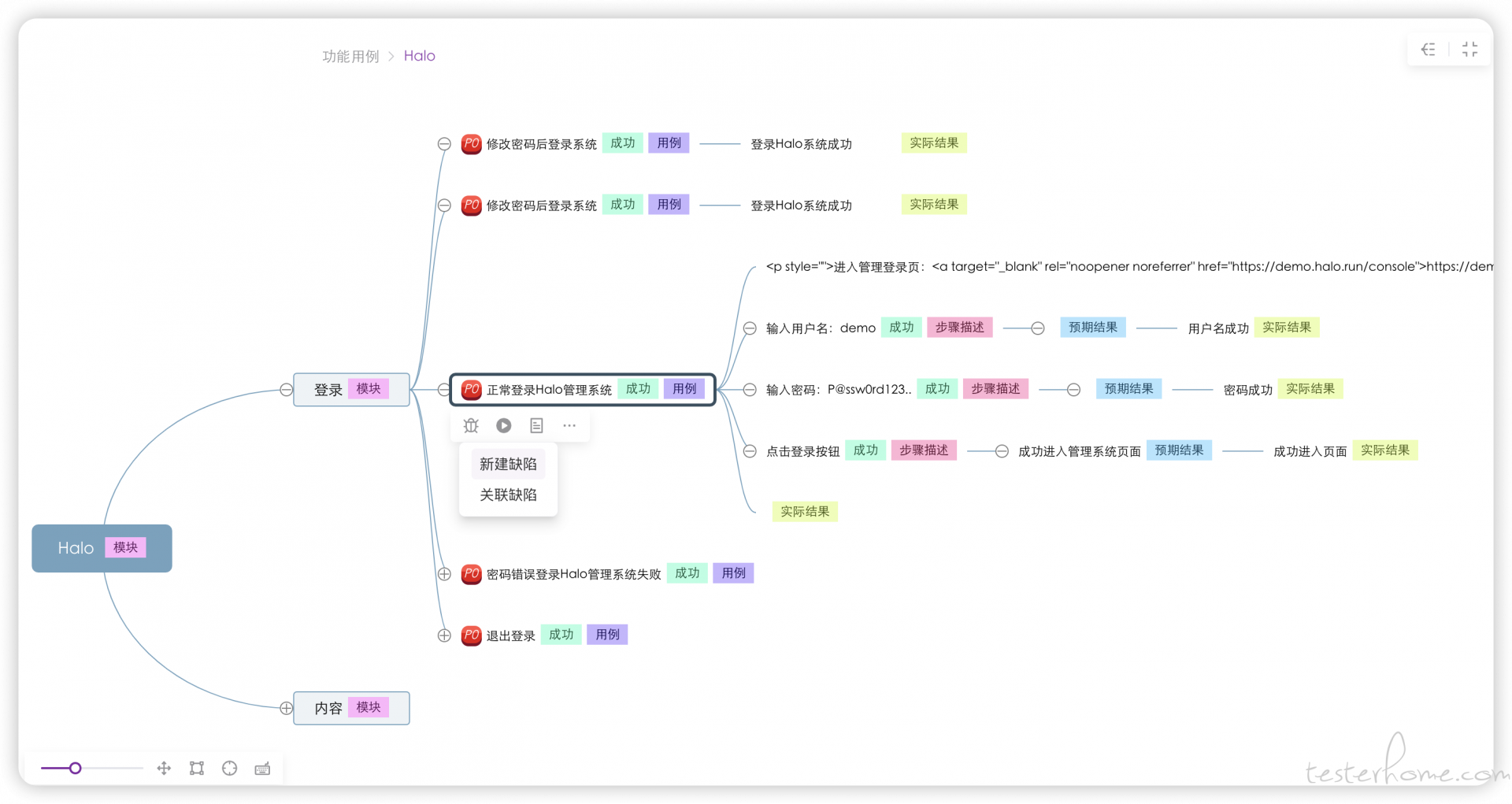This screenshot has width=1512, height=804.
Task: Collapse the first 修改密码后登录系统 node
Action: point(444,144)
